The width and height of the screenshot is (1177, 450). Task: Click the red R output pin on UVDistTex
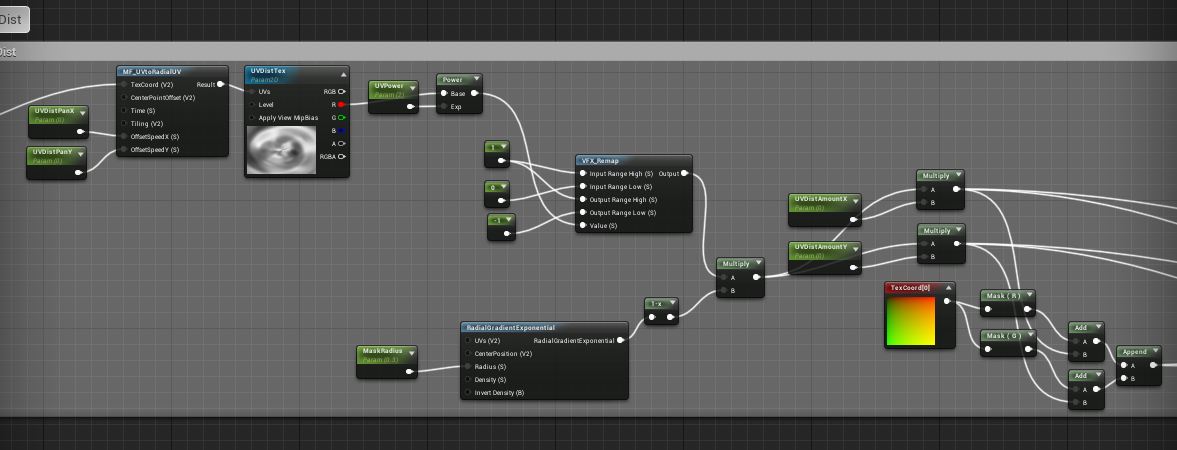point(341,104)
